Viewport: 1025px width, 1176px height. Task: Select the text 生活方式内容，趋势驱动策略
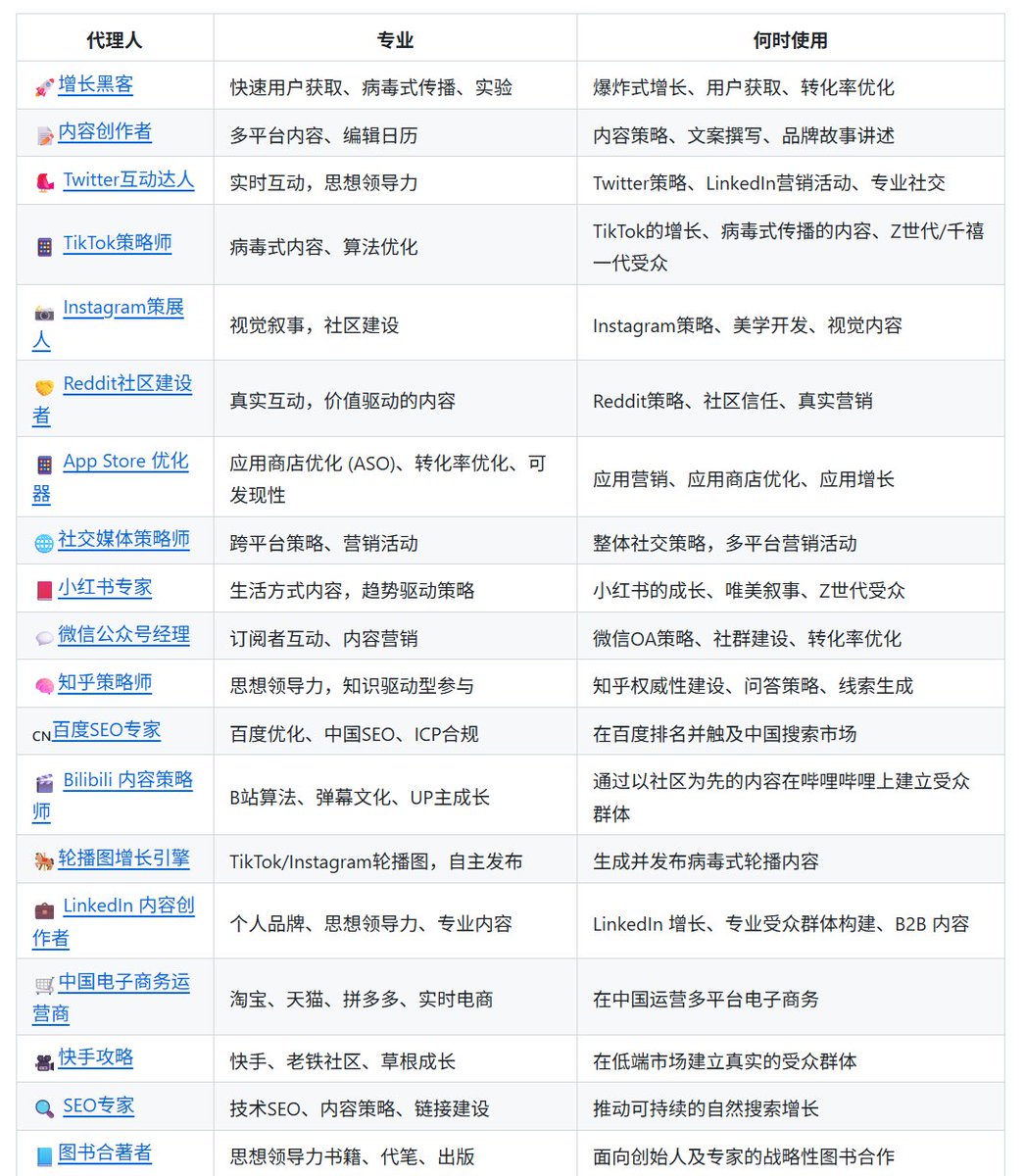tap(353, 591)
